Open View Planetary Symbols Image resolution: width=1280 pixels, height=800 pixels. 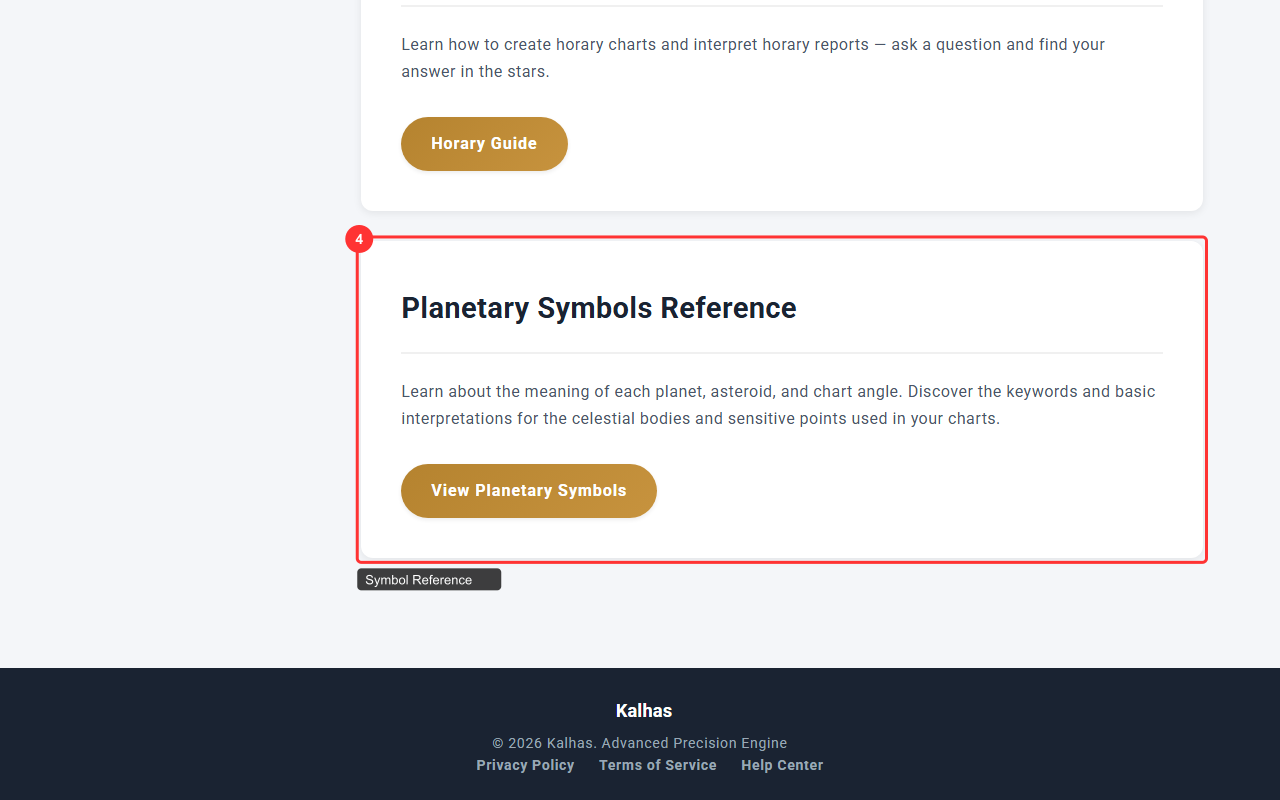(528, 491)
